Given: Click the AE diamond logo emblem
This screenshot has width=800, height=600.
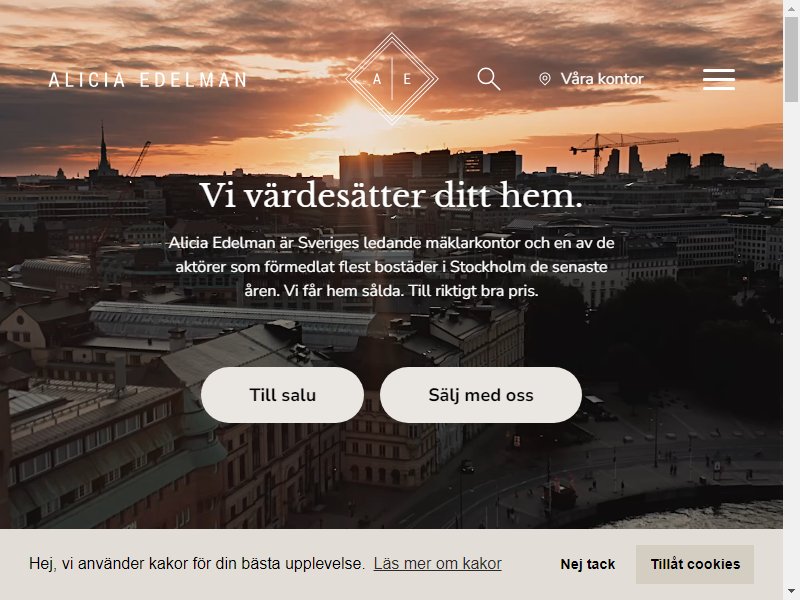Looking at the screenshot, I should tap(392, 79).
